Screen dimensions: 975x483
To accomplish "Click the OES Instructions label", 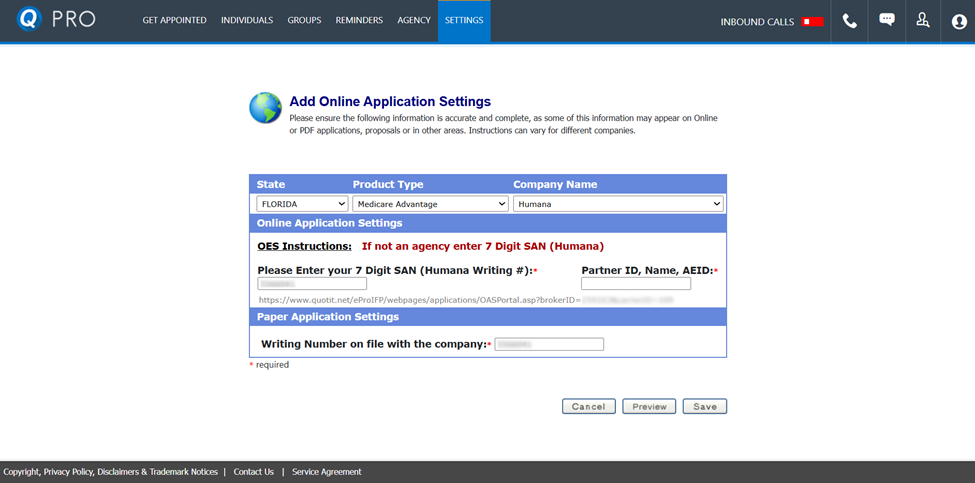I will click(x=305, y=246).
